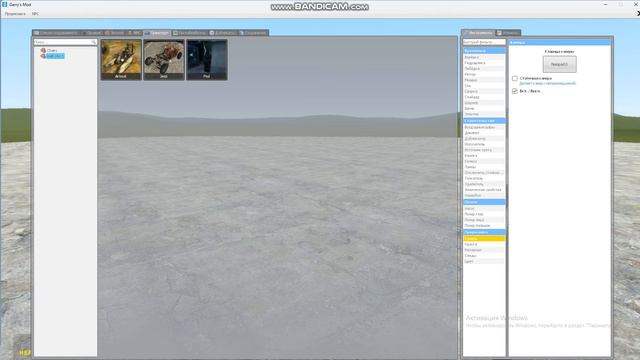
Task: Select the Цвет (Color) tool
Action: click(x=484, y=261)
